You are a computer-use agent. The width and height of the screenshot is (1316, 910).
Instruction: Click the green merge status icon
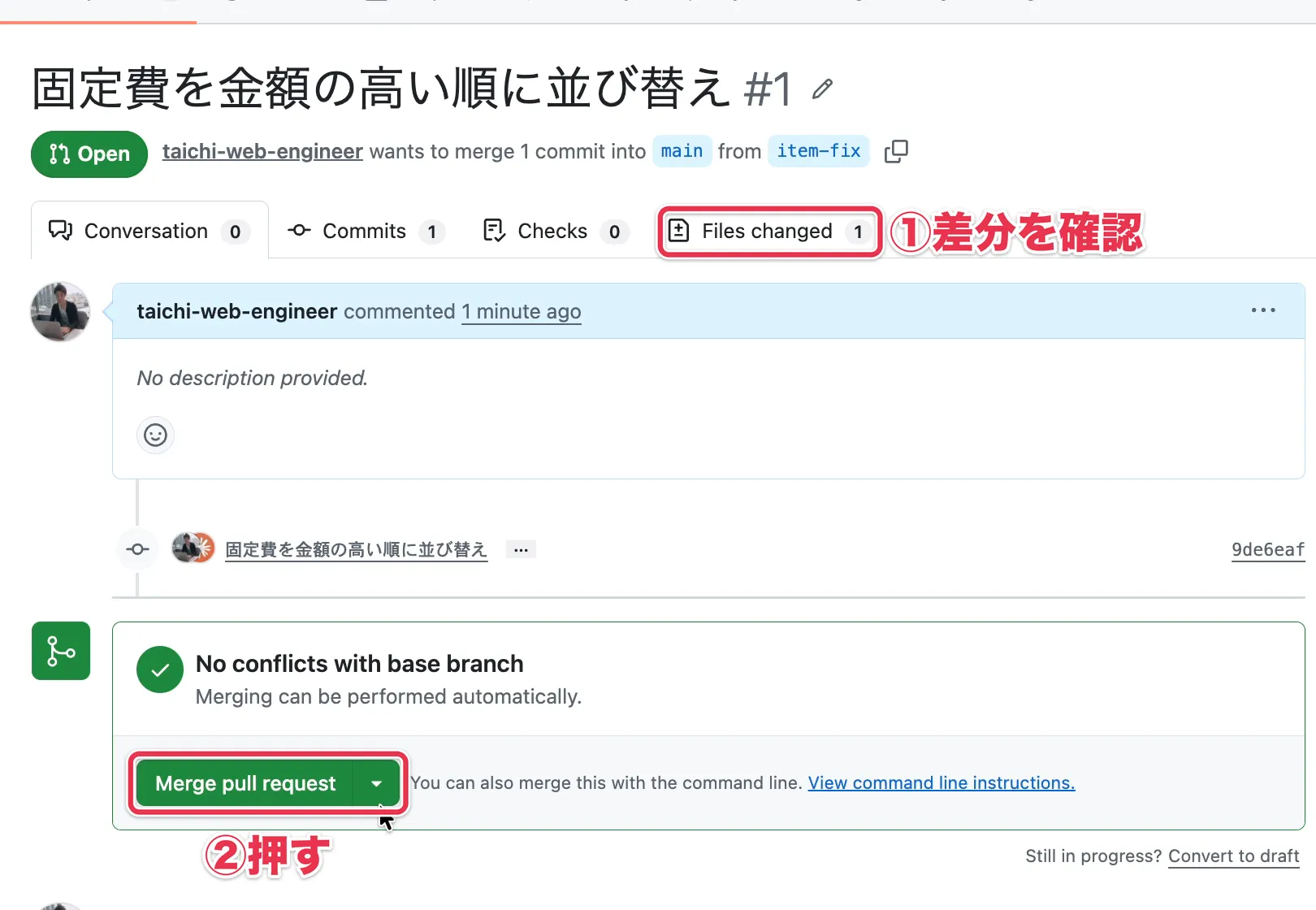61,651
